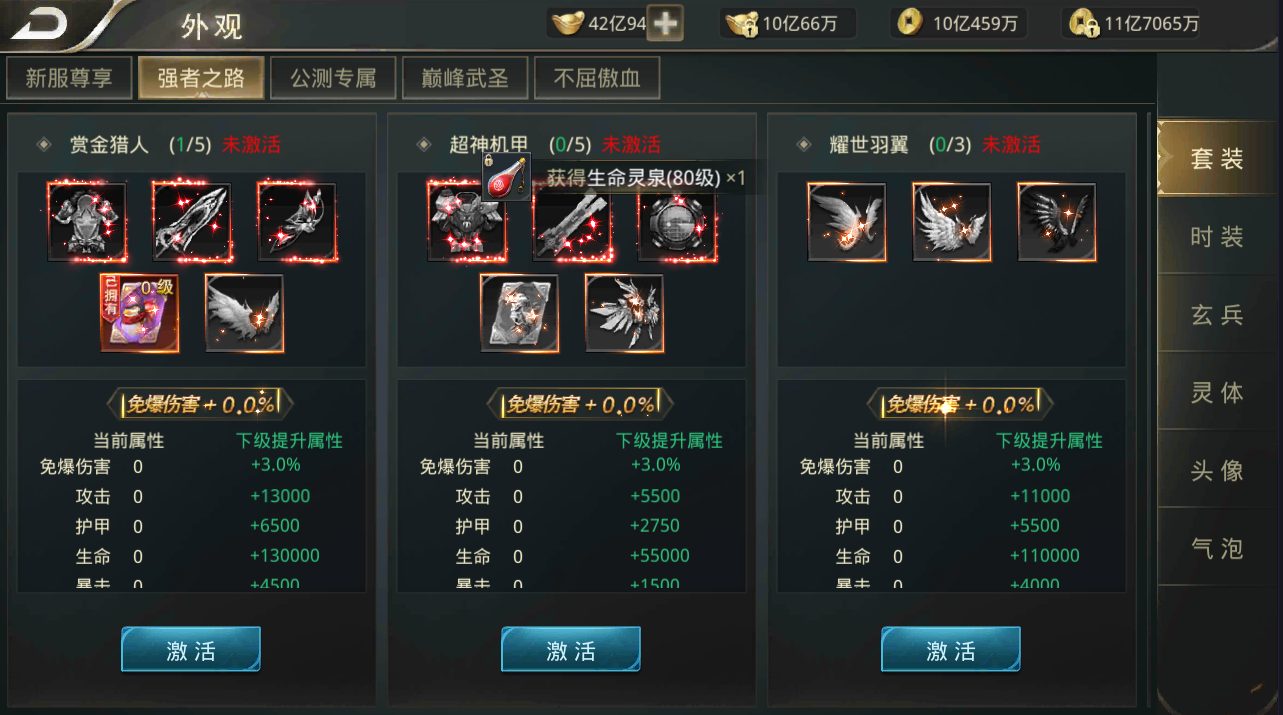Screen dimensions: 1283x715
Task: Open the 巅峰武圣 tab
Action: click(x=463, y=79)
